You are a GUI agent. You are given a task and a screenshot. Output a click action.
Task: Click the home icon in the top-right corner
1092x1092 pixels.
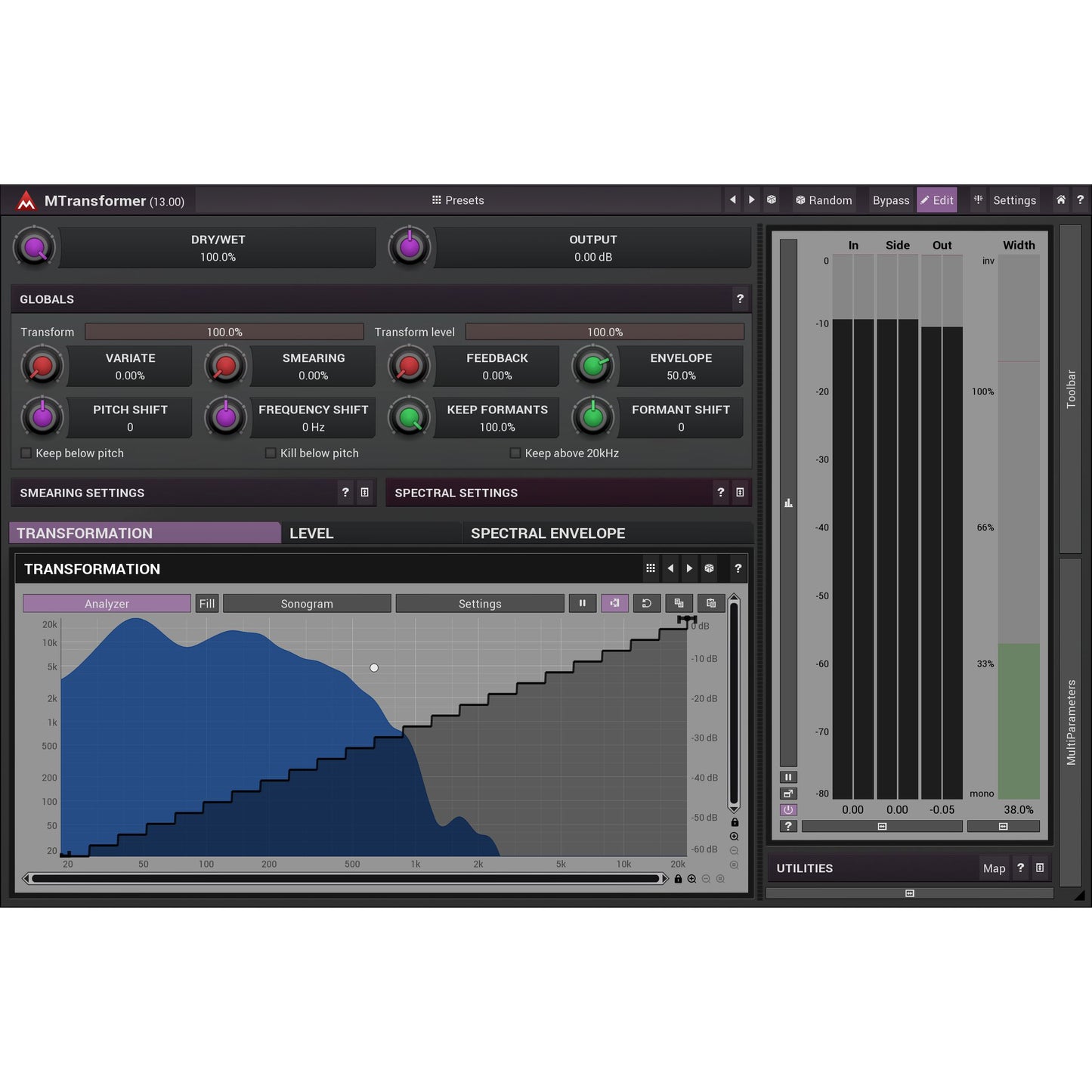[1060, 200]
